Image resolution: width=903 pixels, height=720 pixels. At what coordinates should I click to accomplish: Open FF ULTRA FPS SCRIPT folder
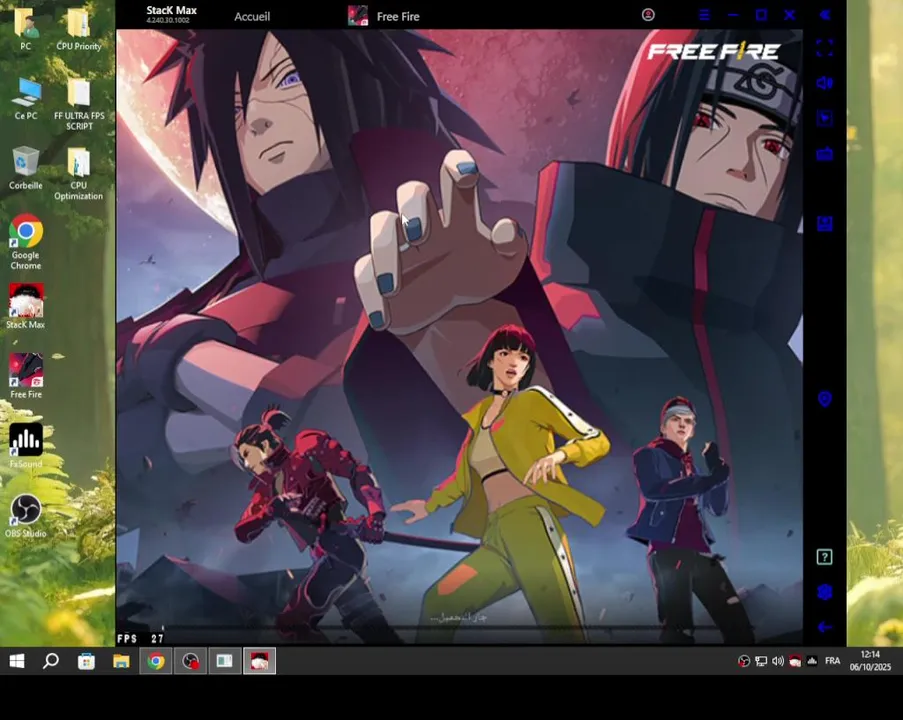click(79, 104)
